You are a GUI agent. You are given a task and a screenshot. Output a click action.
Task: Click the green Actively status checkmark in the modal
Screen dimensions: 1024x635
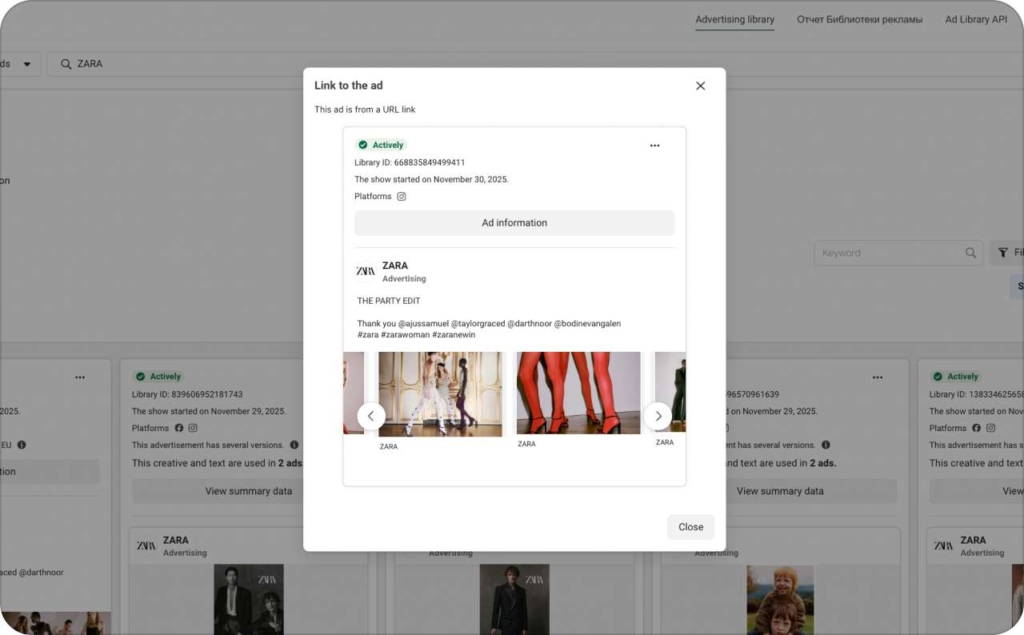(x=363, y=144)
